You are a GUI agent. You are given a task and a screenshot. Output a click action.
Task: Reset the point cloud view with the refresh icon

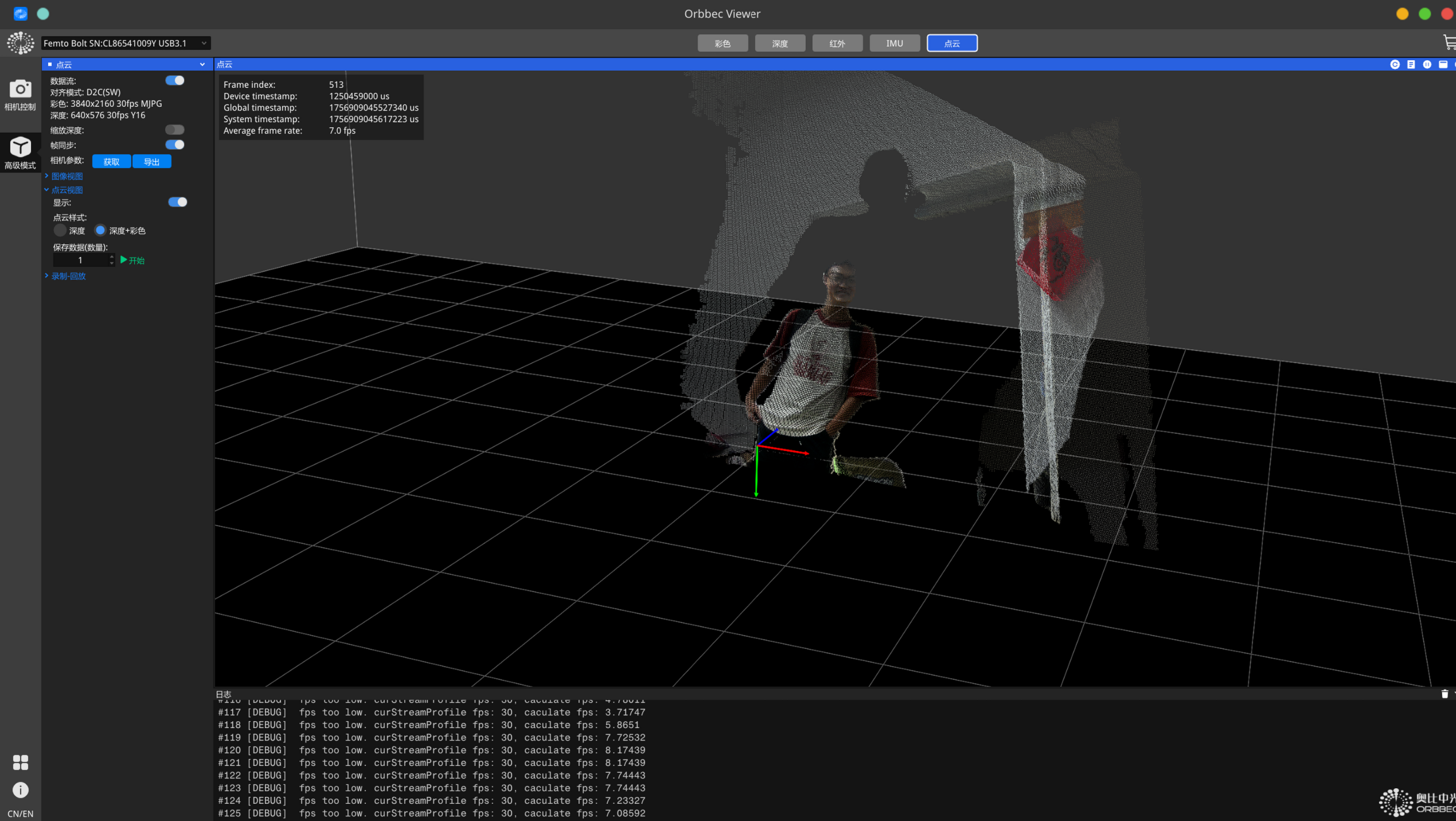pyautogui.click(x=1395, y=64)
